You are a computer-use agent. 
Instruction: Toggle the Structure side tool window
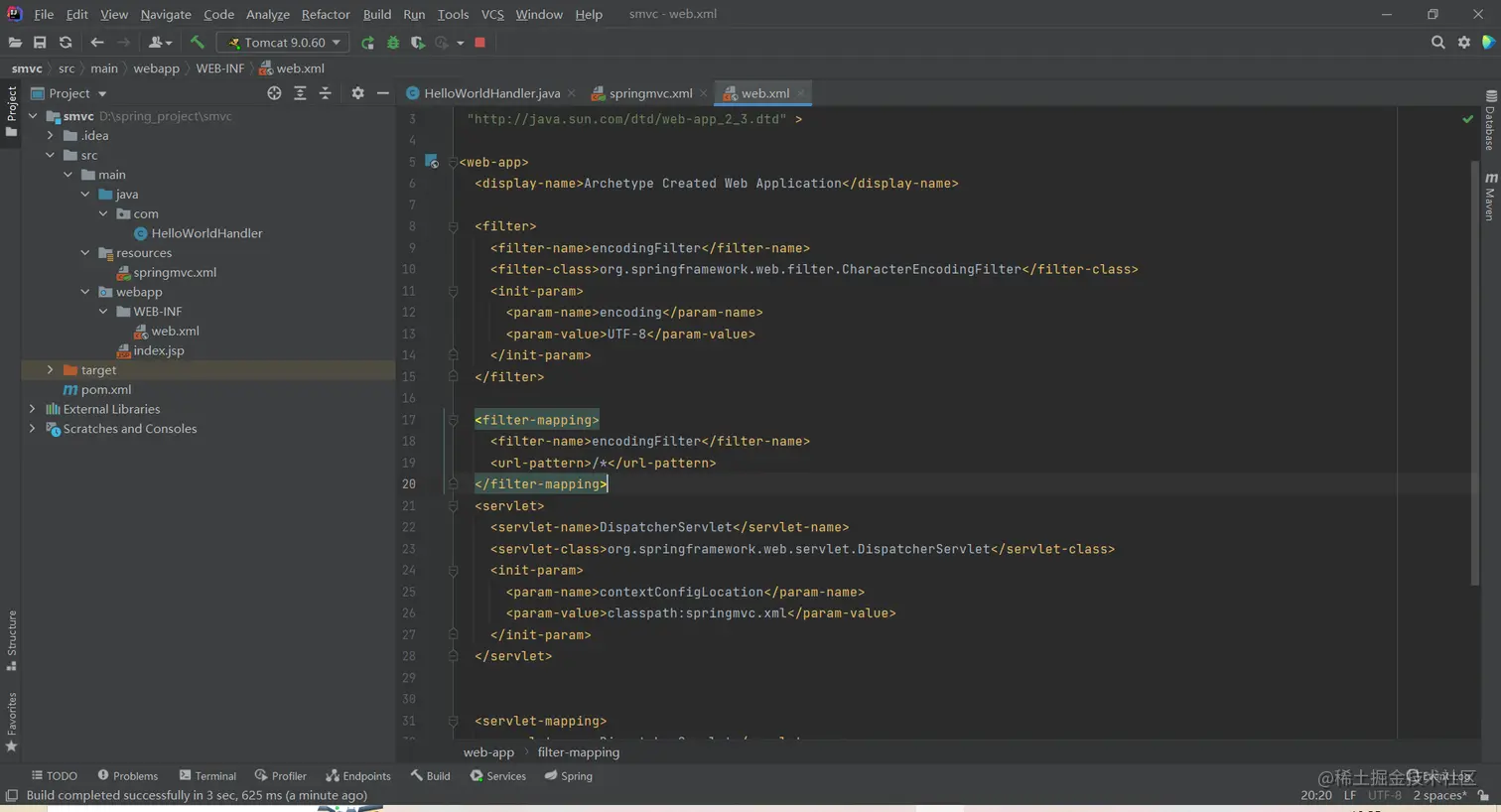12,639
